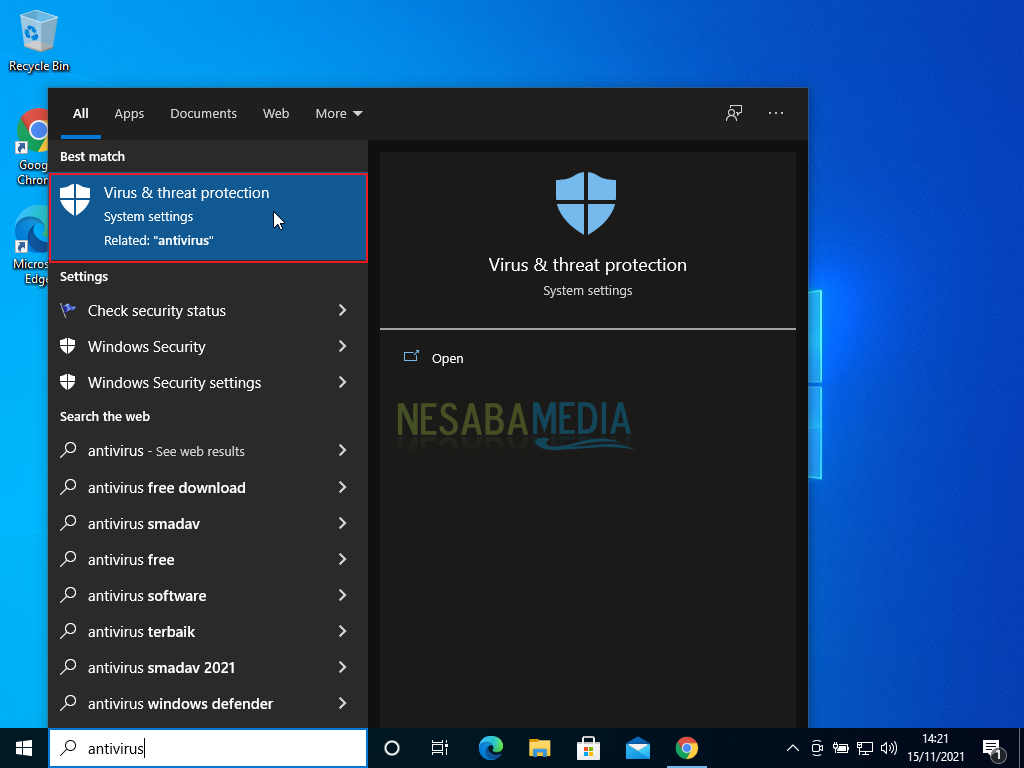Open the More dropdown filter

pyautogui.click(x=338, y=114)
